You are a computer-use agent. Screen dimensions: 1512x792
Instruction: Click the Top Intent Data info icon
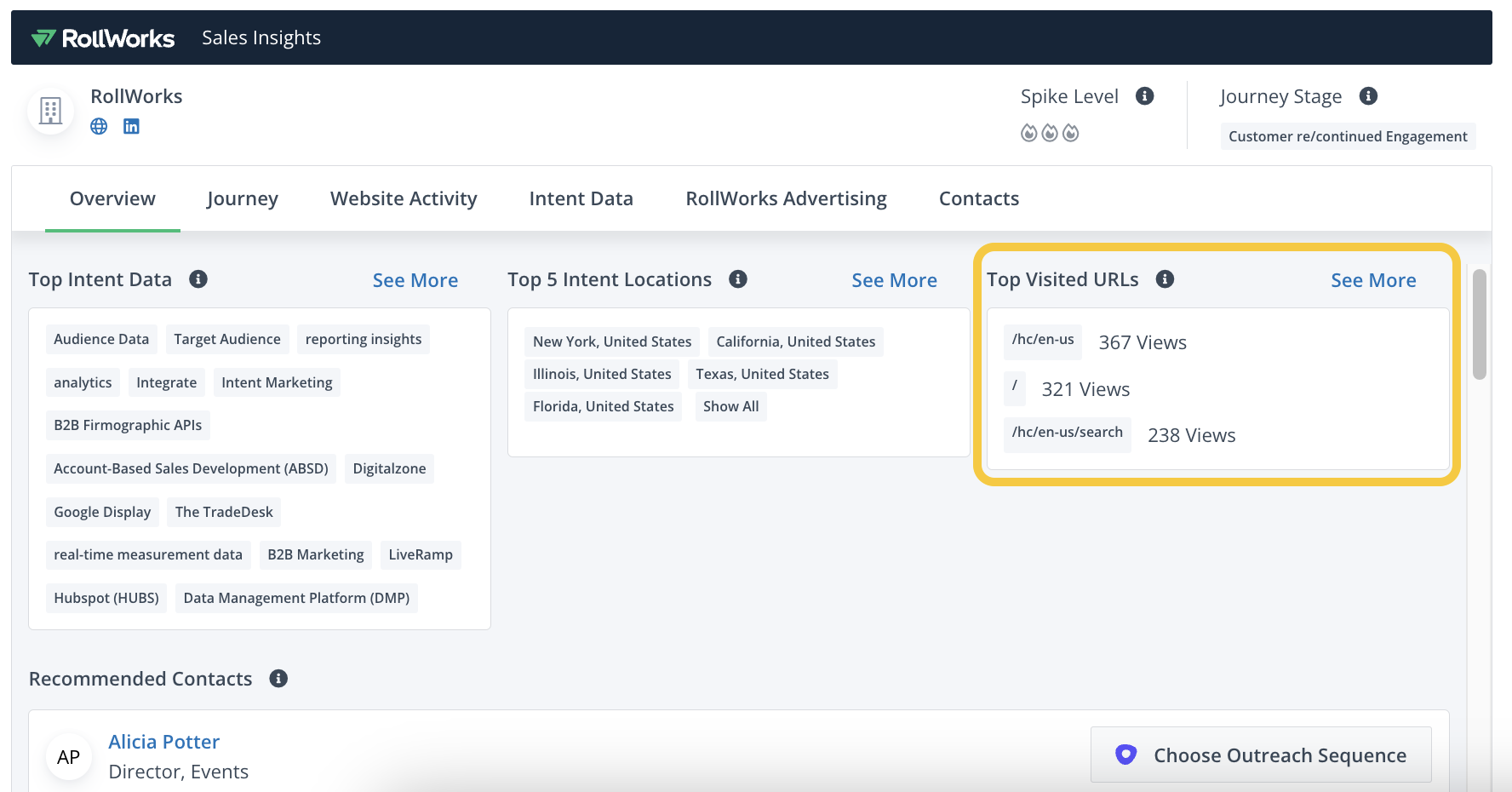point(198,279)
